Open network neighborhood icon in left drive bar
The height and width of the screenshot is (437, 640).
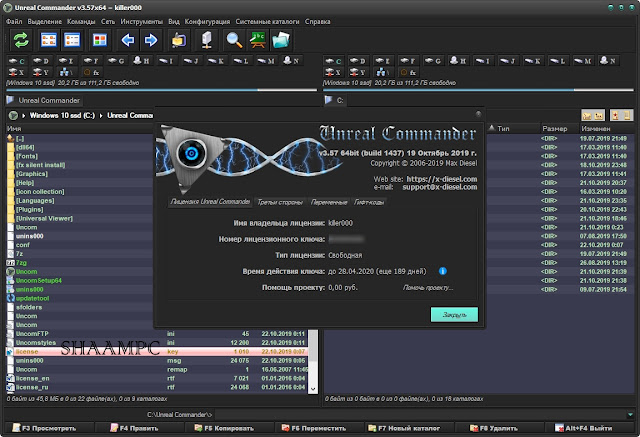pyautogui.click(x=66, y=73)
